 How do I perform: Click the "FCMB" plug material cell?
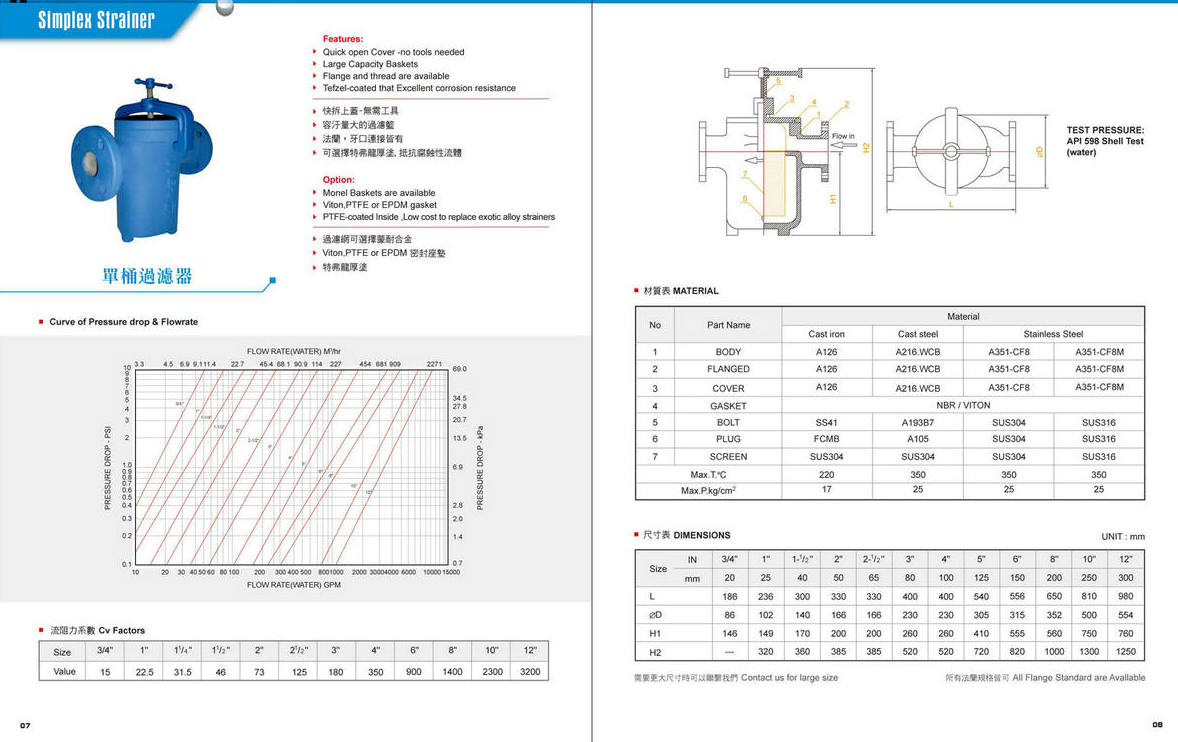coord(826,439)
